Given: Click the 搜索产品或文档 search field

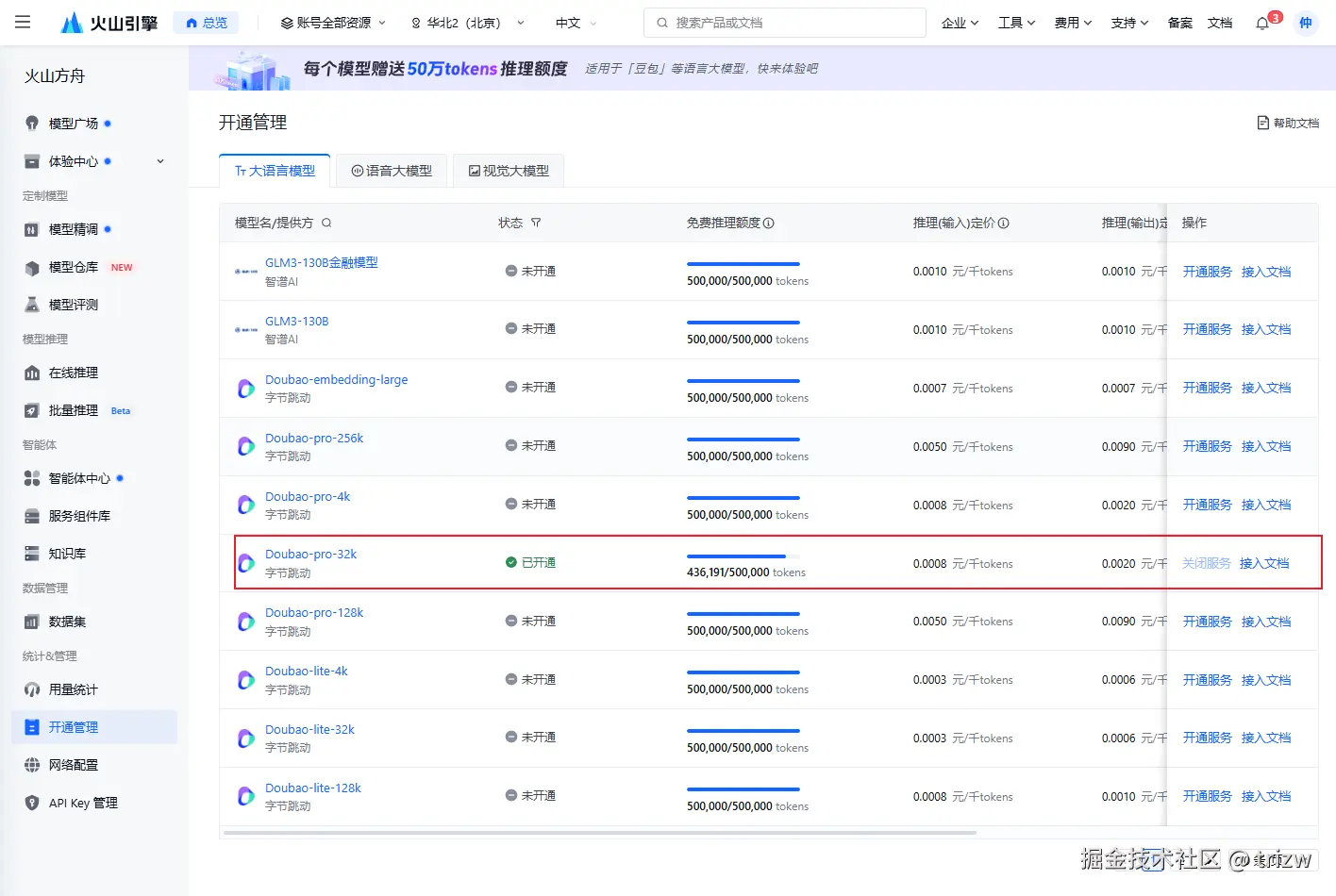Looking at the screenshot, I should 785,23.
